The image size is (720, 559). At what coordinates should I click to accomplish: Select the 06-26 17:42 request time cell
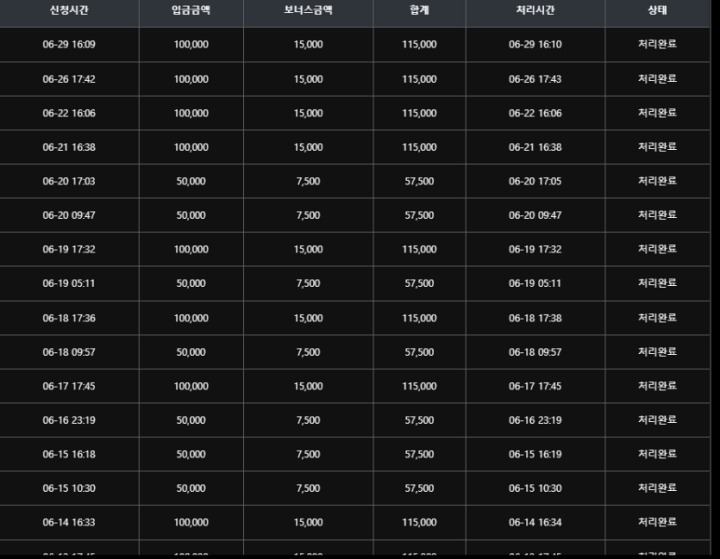69,79
